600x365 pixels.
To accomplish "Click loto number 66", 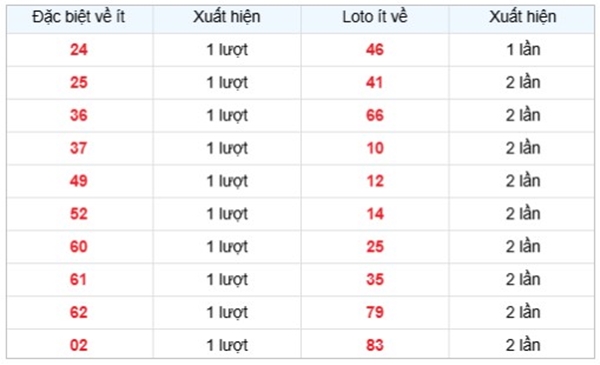I will (x=375, y=116).
